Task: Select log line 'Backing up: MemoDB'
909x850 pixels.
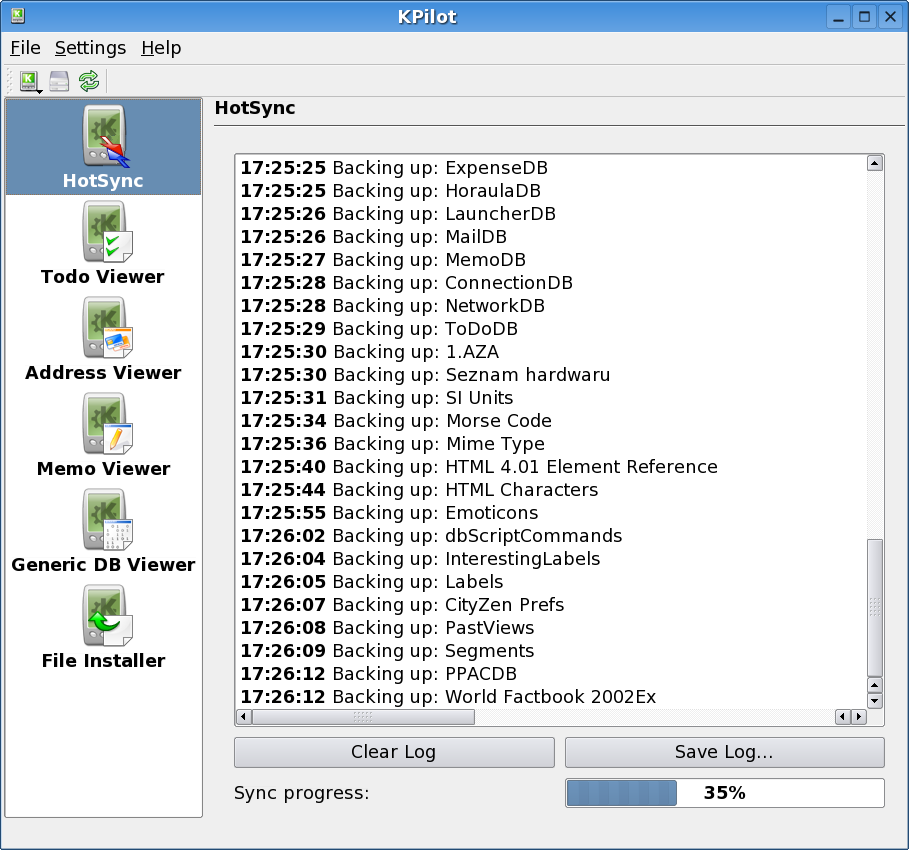Action: pos(383,260)
